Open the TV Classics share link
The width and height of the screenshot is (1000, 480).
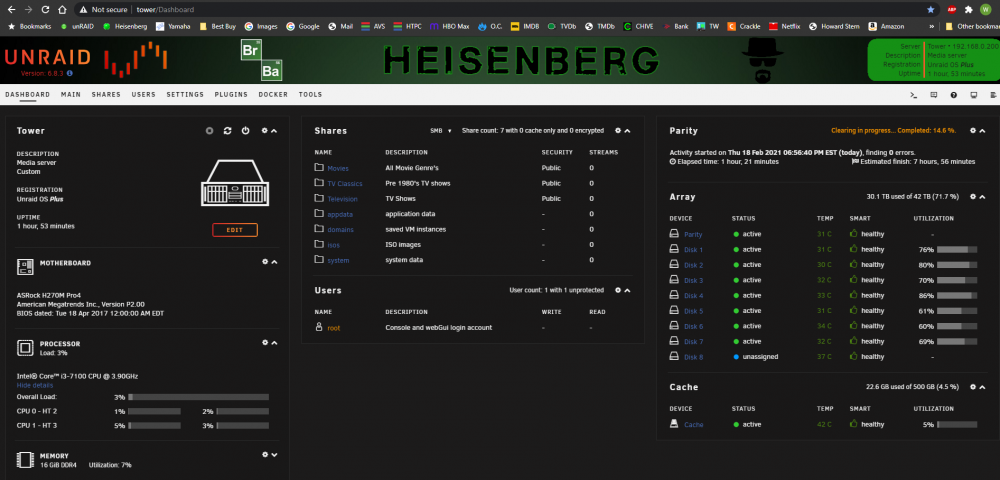point(344,184)
